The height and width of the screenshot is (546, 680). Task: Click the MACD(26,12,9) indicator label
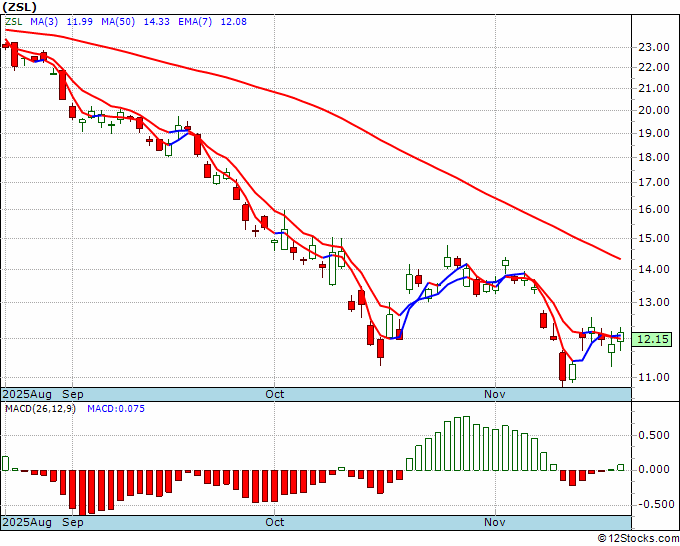(40, 409)
